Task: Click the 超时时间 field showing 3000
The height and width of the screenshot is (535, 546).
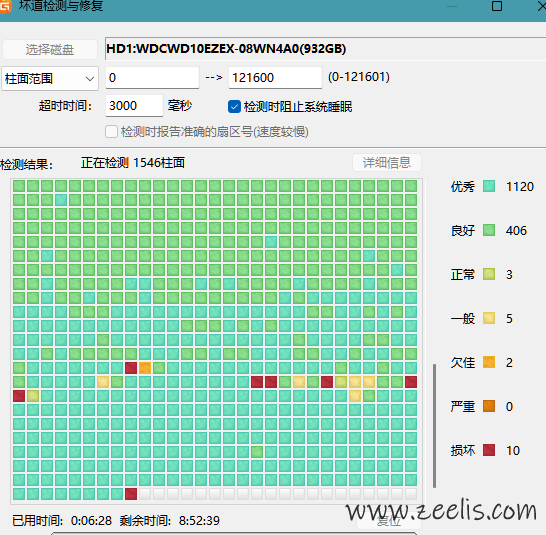Action: pos(134,106)
